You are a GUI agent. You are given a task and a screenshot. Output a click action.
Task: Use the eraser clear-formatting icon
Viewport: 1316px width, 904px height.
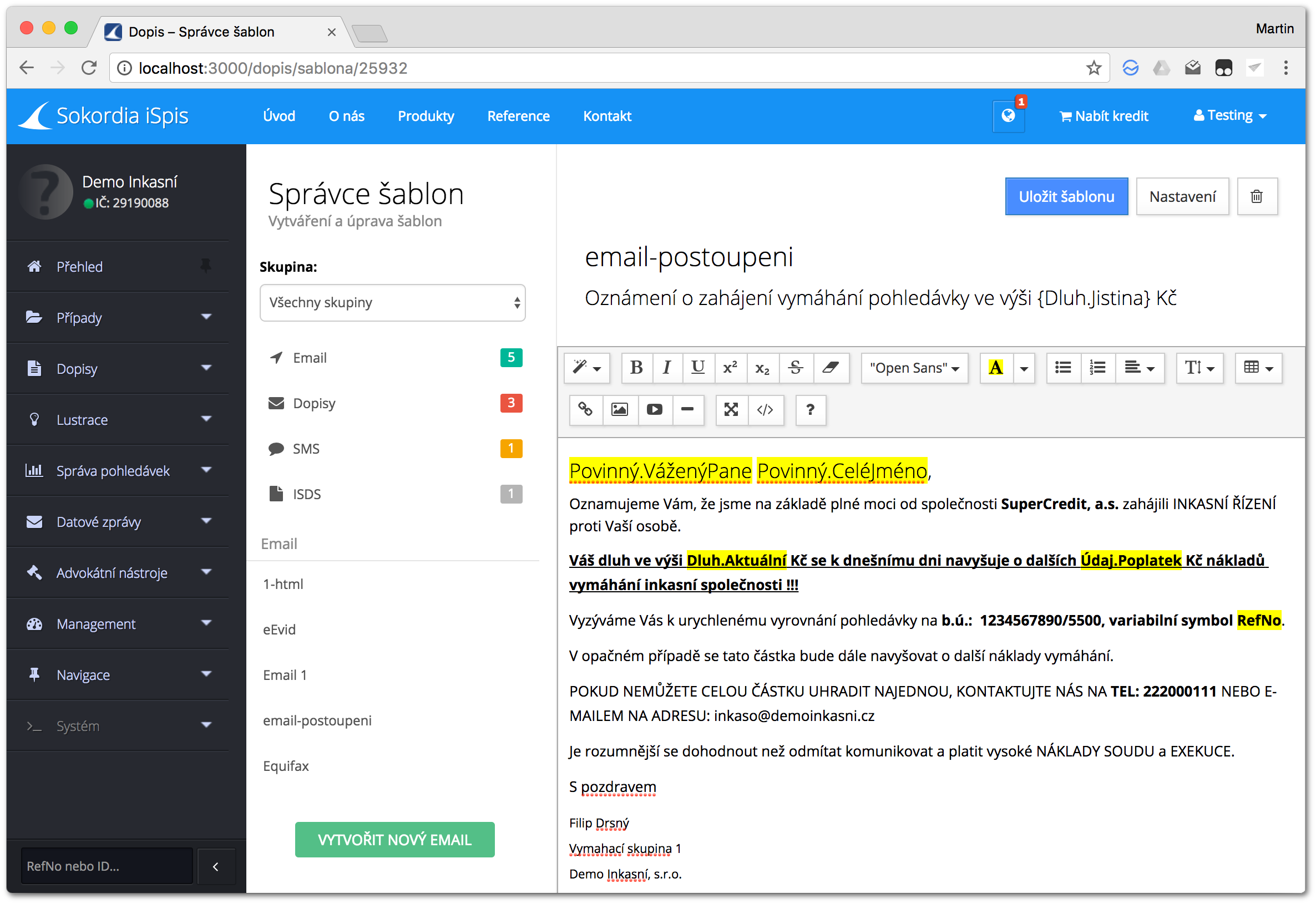(831, 368)
